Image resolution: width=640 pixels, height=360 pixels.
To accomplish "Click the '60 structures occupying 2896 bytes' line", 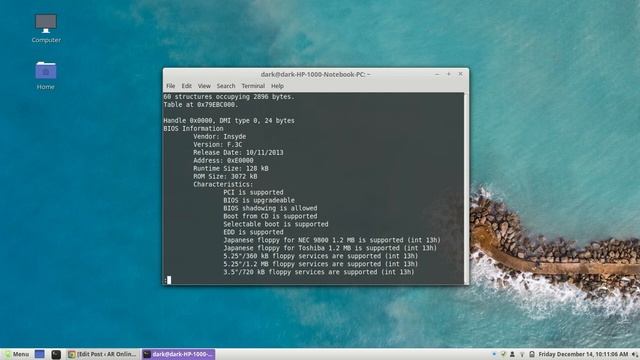I will click(229, 97).
